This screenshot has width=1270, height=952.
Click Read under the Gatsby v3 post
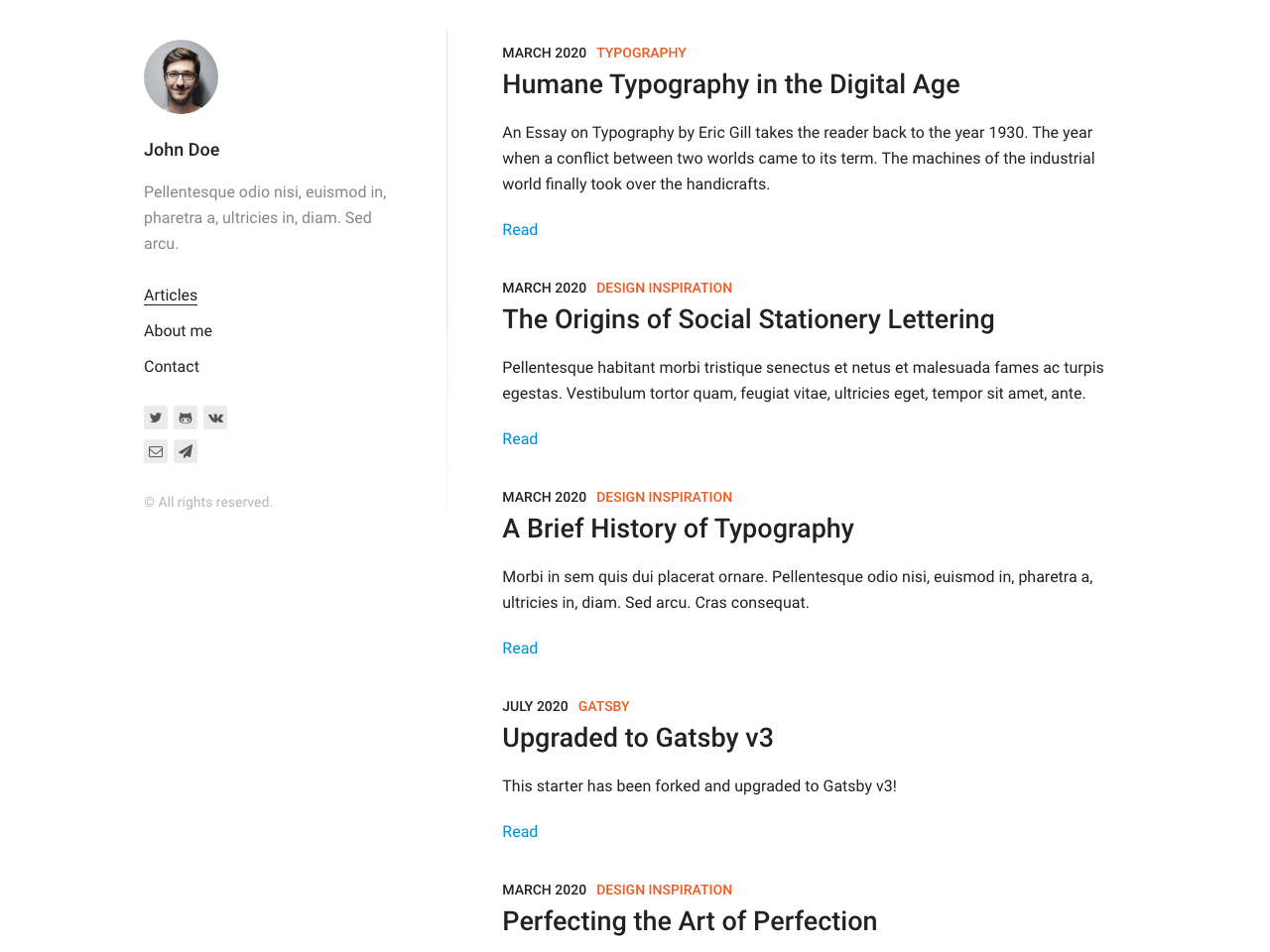(x=520, y=832)
